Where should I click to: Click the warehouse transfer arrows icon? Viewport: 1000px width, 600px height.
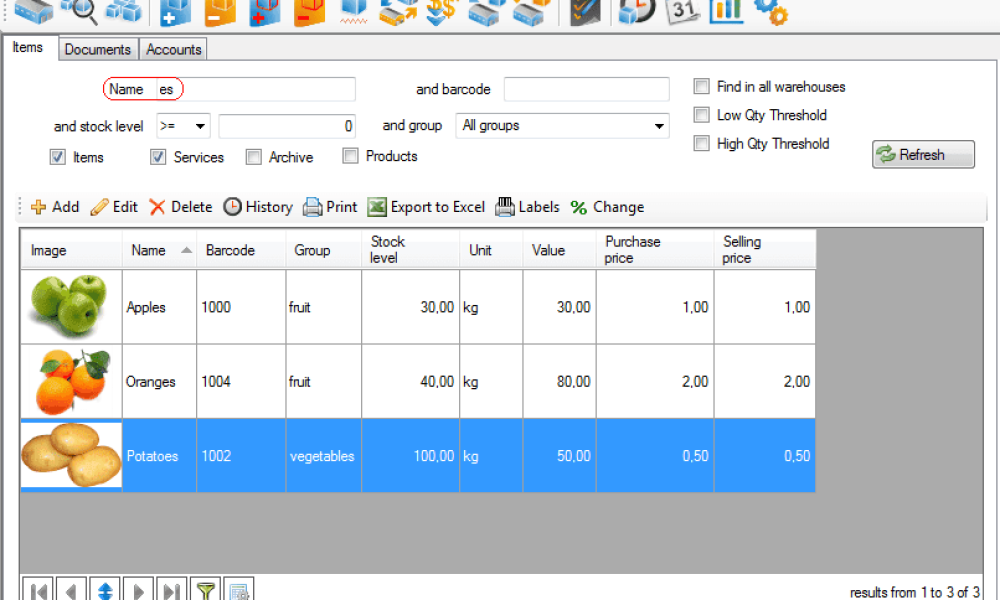click(x=398, y=13)
